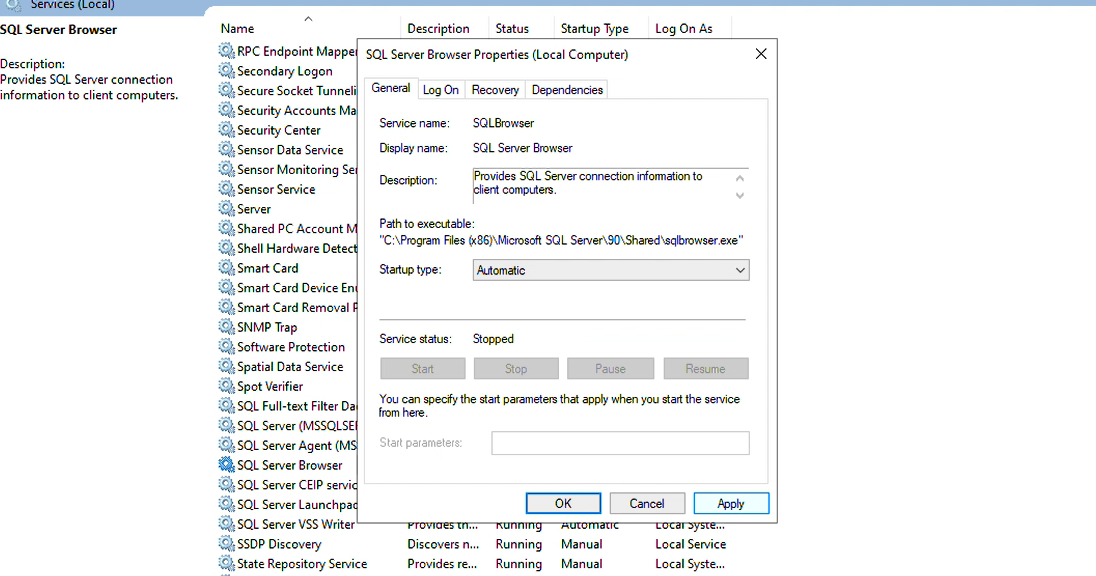The image size is (1096, 576).
Task: Click the Shared PC Account Manager gear icon
Action: [x=226, y=229]
